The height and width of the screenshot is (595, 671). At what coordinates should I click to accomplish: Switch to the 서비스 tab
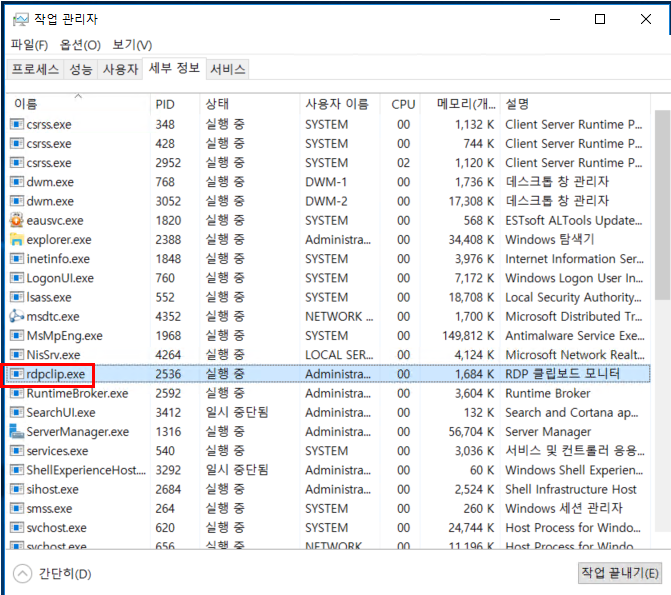[228, 69]
